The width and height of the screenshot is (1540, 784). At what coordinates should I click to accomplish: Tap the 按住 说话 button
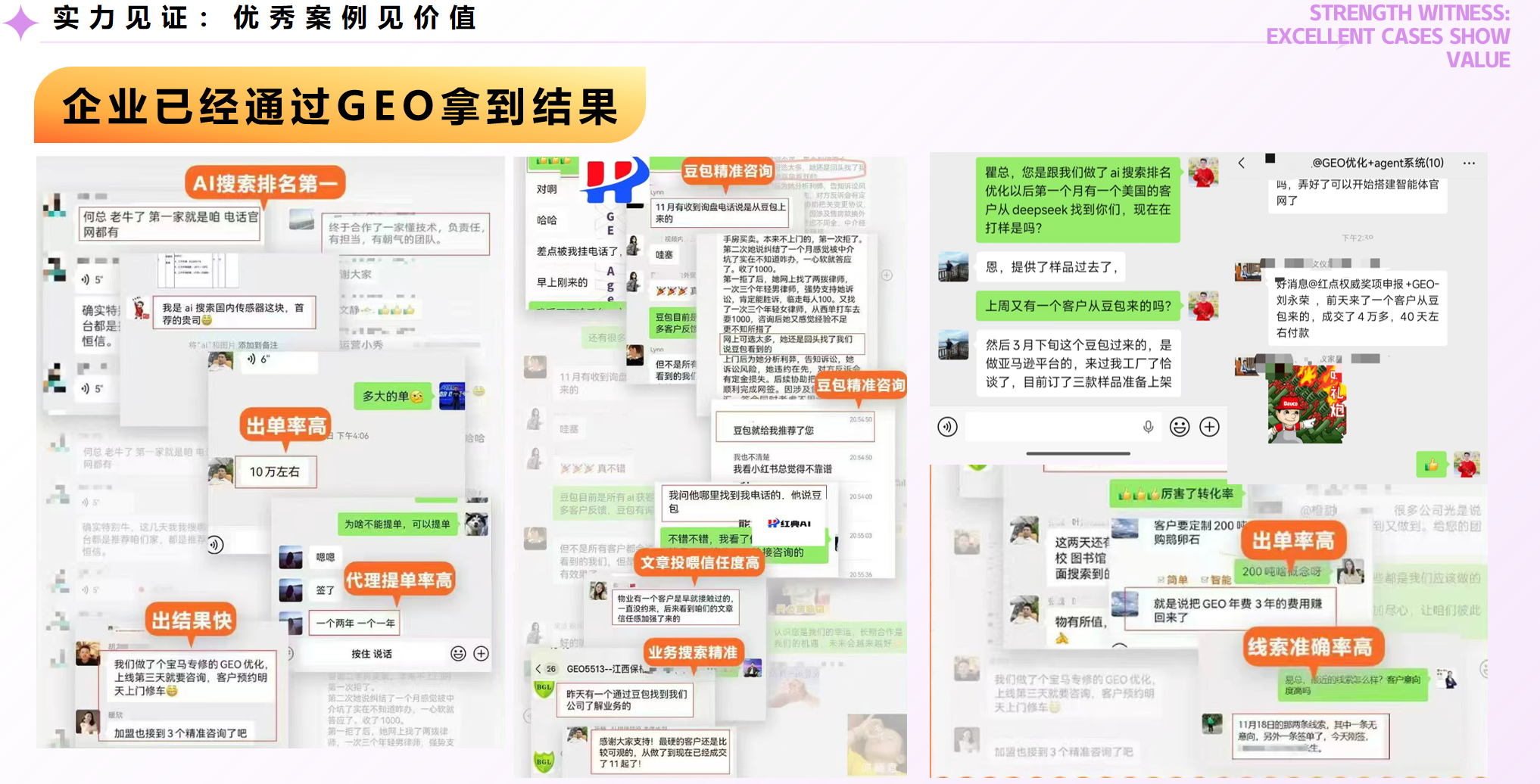372,654
